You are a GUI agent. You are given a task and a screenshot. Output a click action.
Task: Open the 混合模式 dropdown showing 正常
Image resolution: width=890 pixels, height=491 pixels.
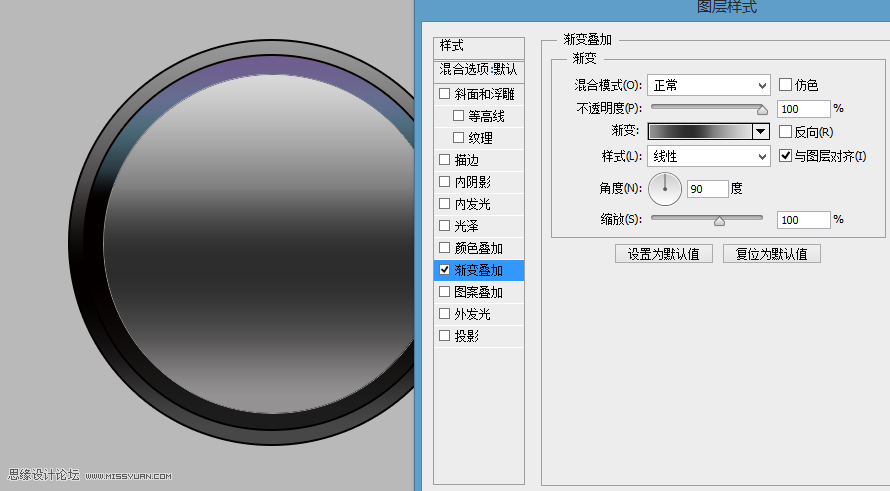click(708, 85)
